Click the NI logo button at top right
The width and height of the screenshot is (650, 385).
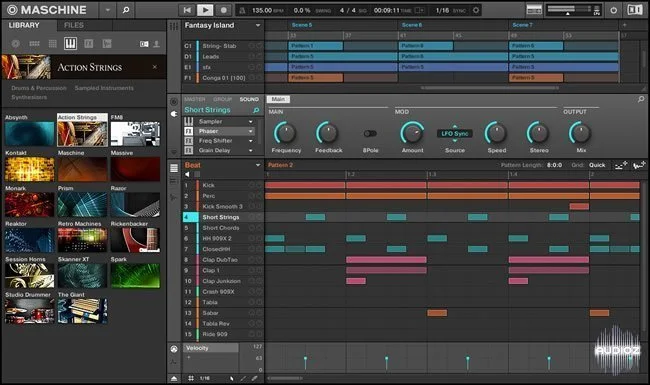point(635,10)
